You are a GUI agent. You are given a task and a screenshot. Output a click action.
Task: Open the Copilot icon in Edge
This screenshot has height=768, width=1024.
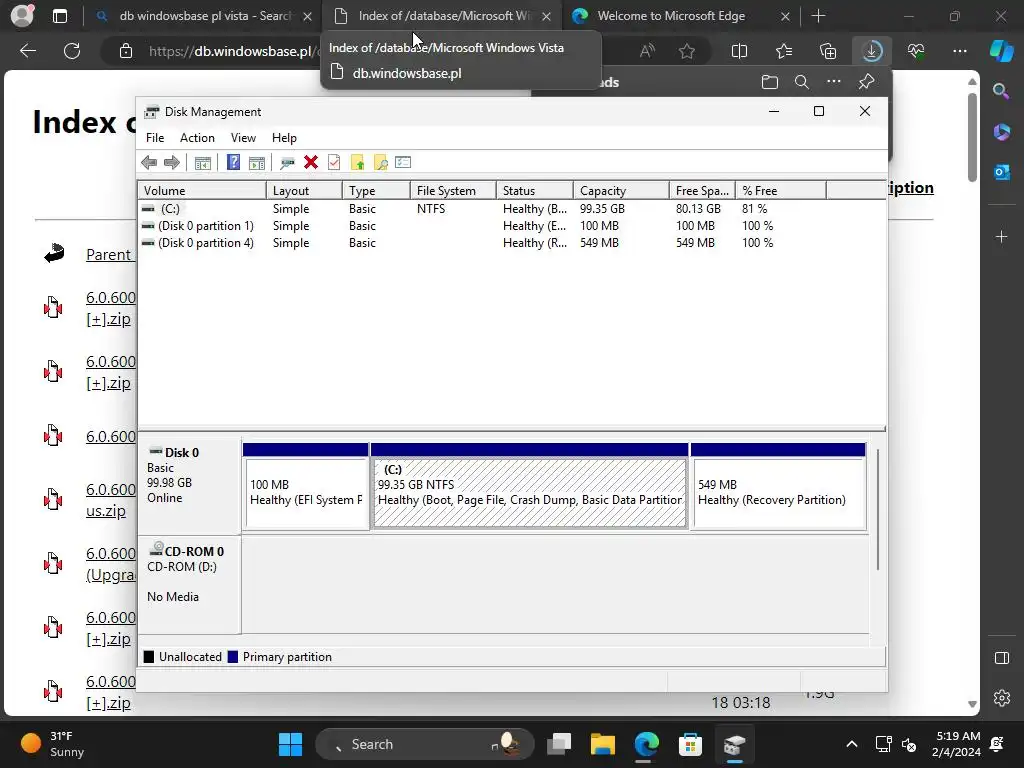(1001, 51)
